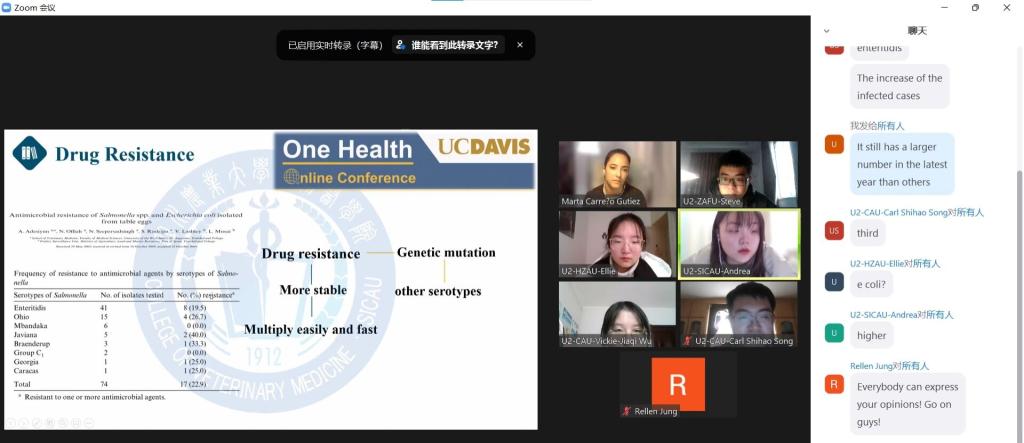This screenshot has width=1024, height=443.
Task: Collapse the chat panel using the chevron
Action: [x=826, y=31]
